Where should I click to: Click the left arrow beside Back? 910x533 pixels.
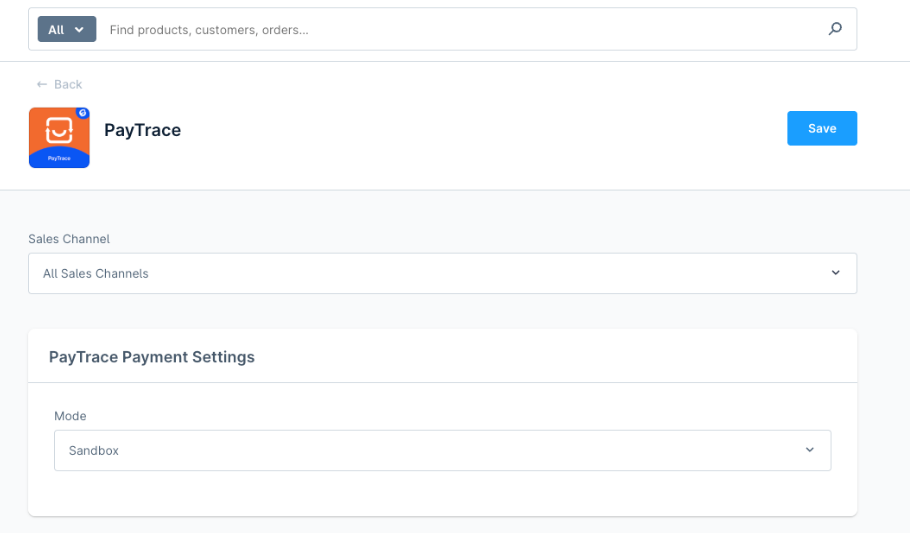point(41,85)
